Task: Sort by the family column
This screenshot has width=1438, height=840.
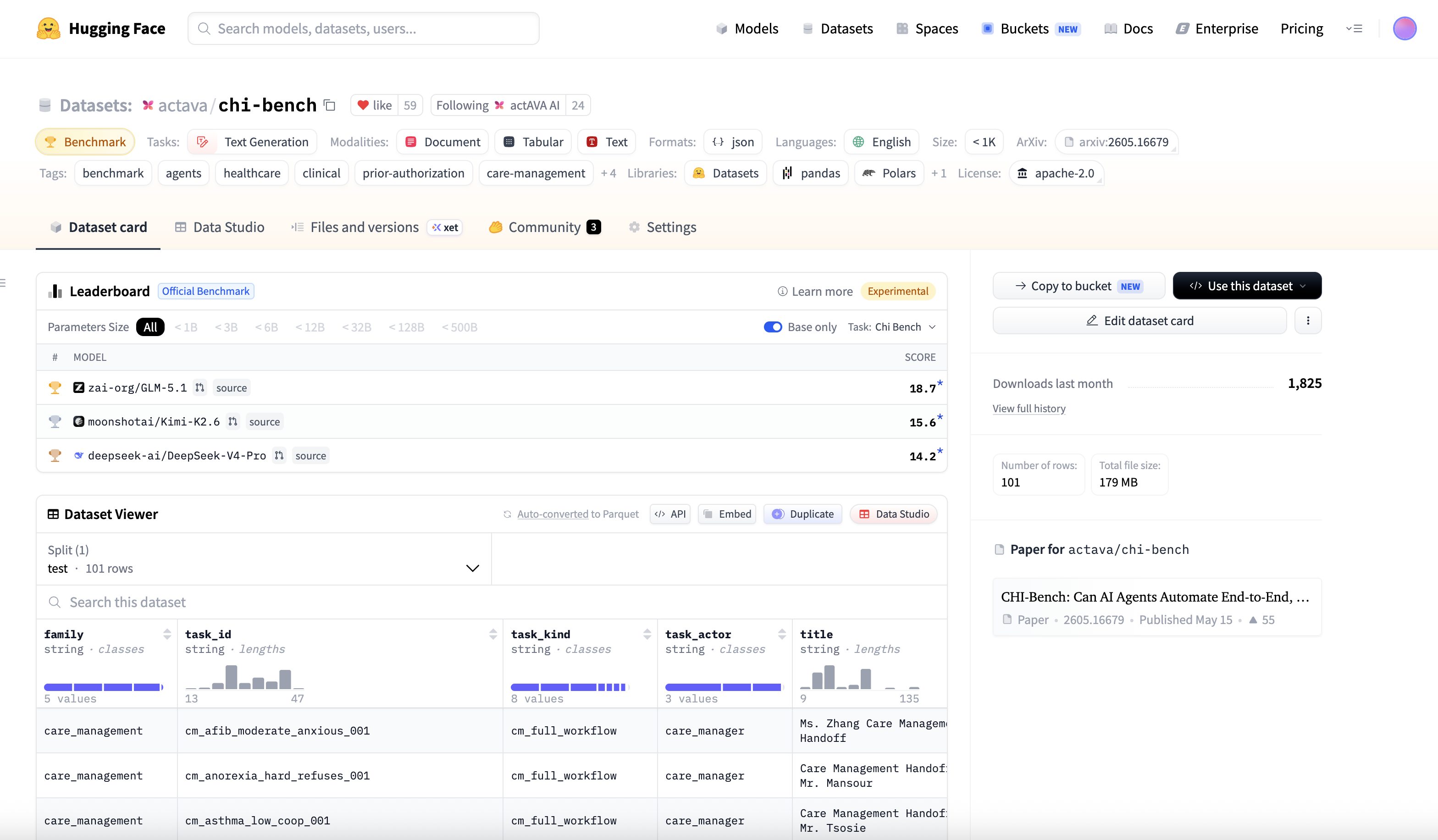Action: 167,634
